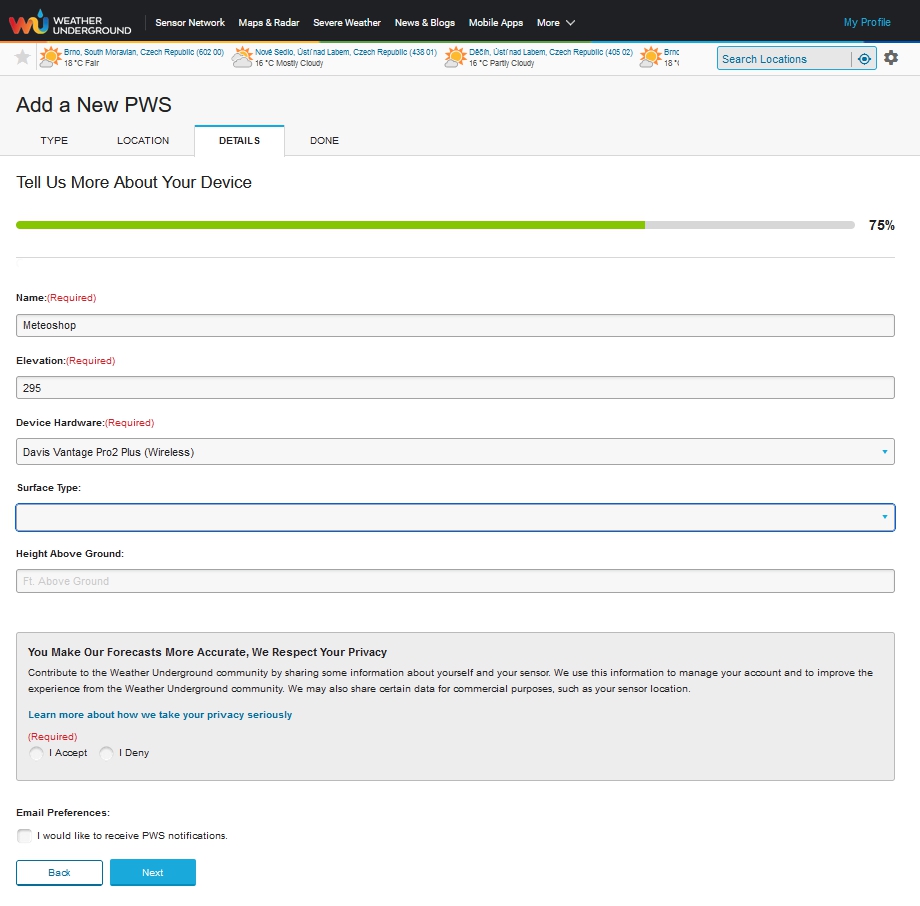
Task: Open Severe Weather menu item
Action: point(347,22)
